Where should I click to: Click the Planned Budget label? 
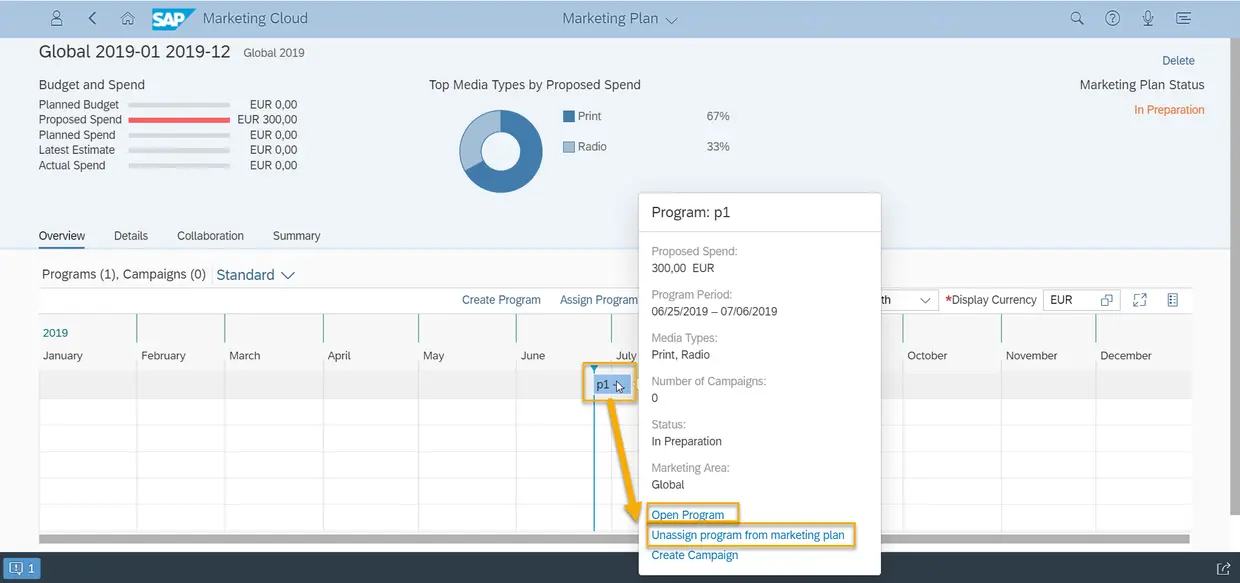79,105
